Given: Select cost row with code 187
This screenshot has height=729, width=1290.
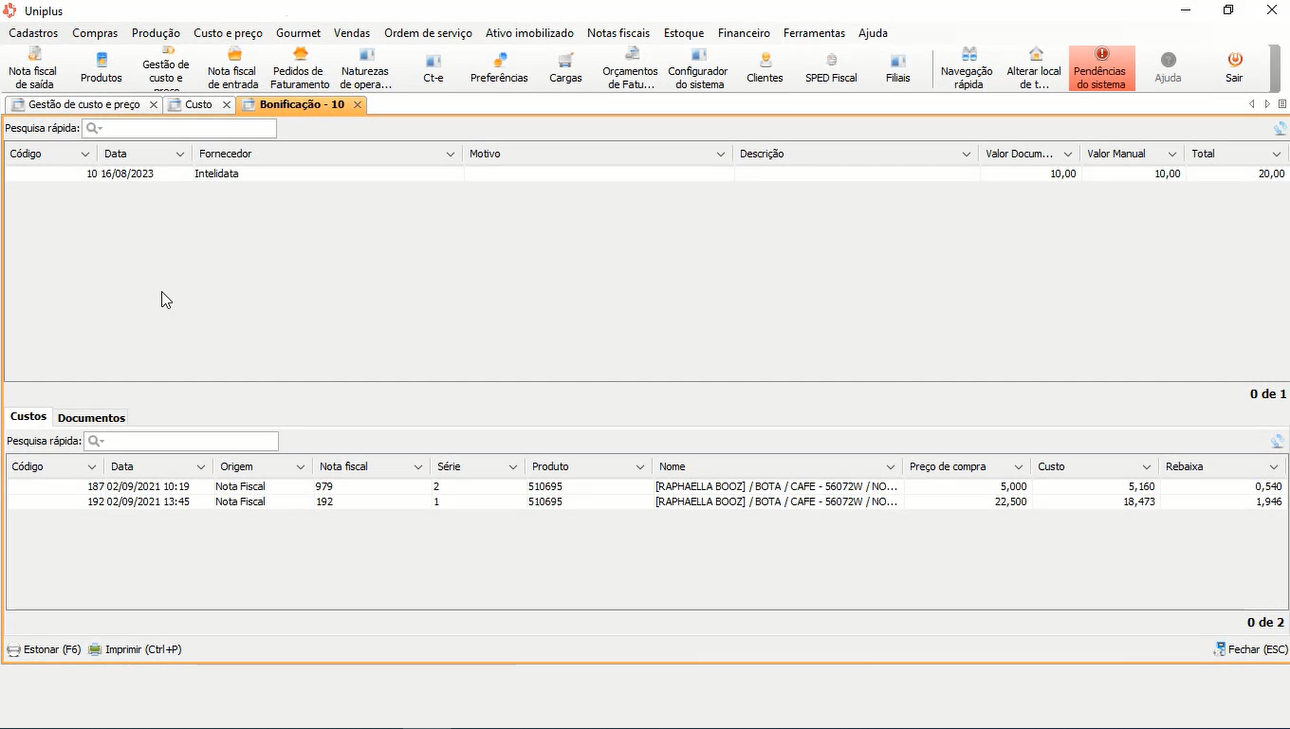Looking at the screenshot, I should click(645, 487).
